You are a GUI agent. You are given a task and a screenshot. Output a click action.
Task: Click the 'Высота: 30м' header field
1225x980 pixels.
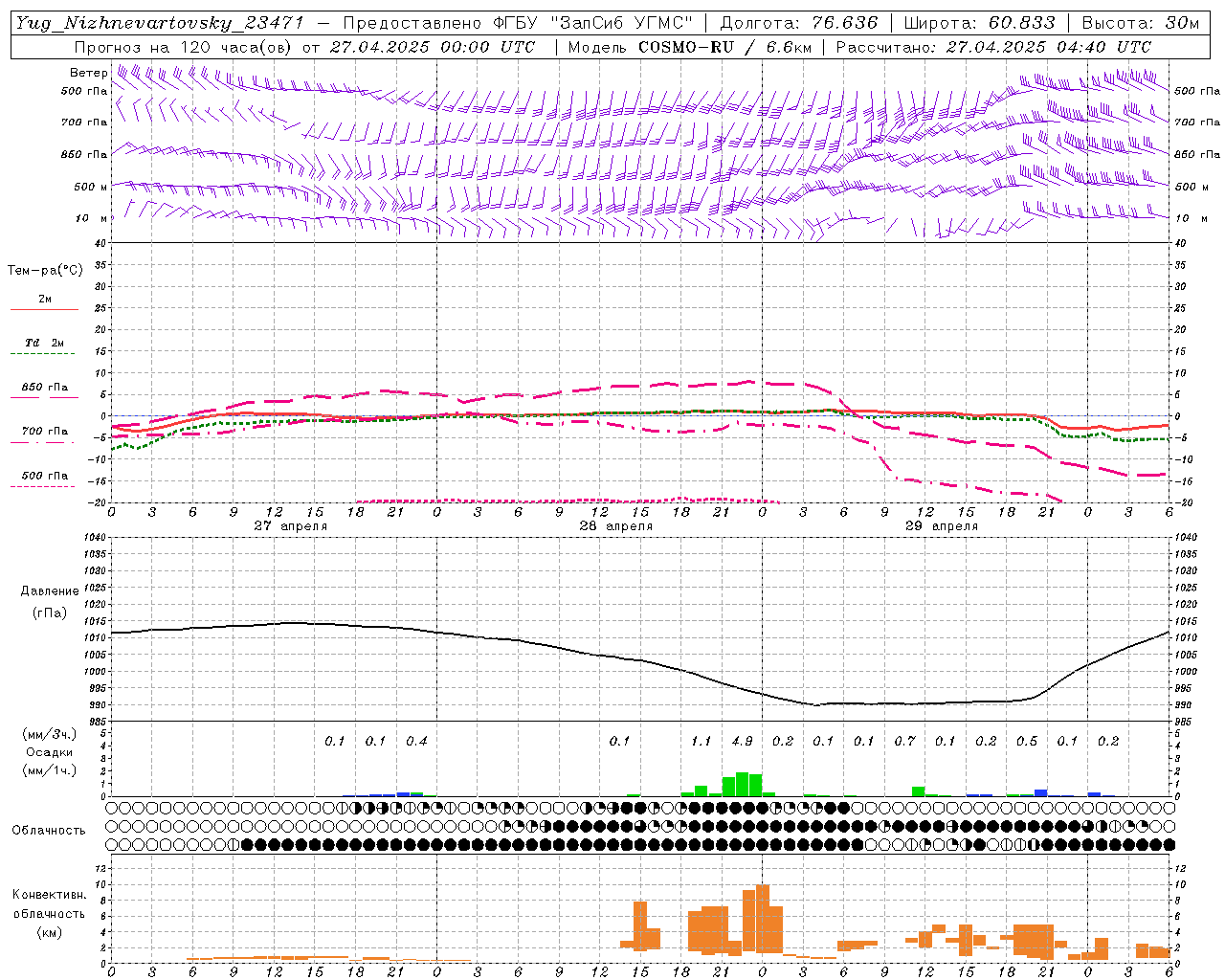pyautogui.click(x=1140, y=23)
